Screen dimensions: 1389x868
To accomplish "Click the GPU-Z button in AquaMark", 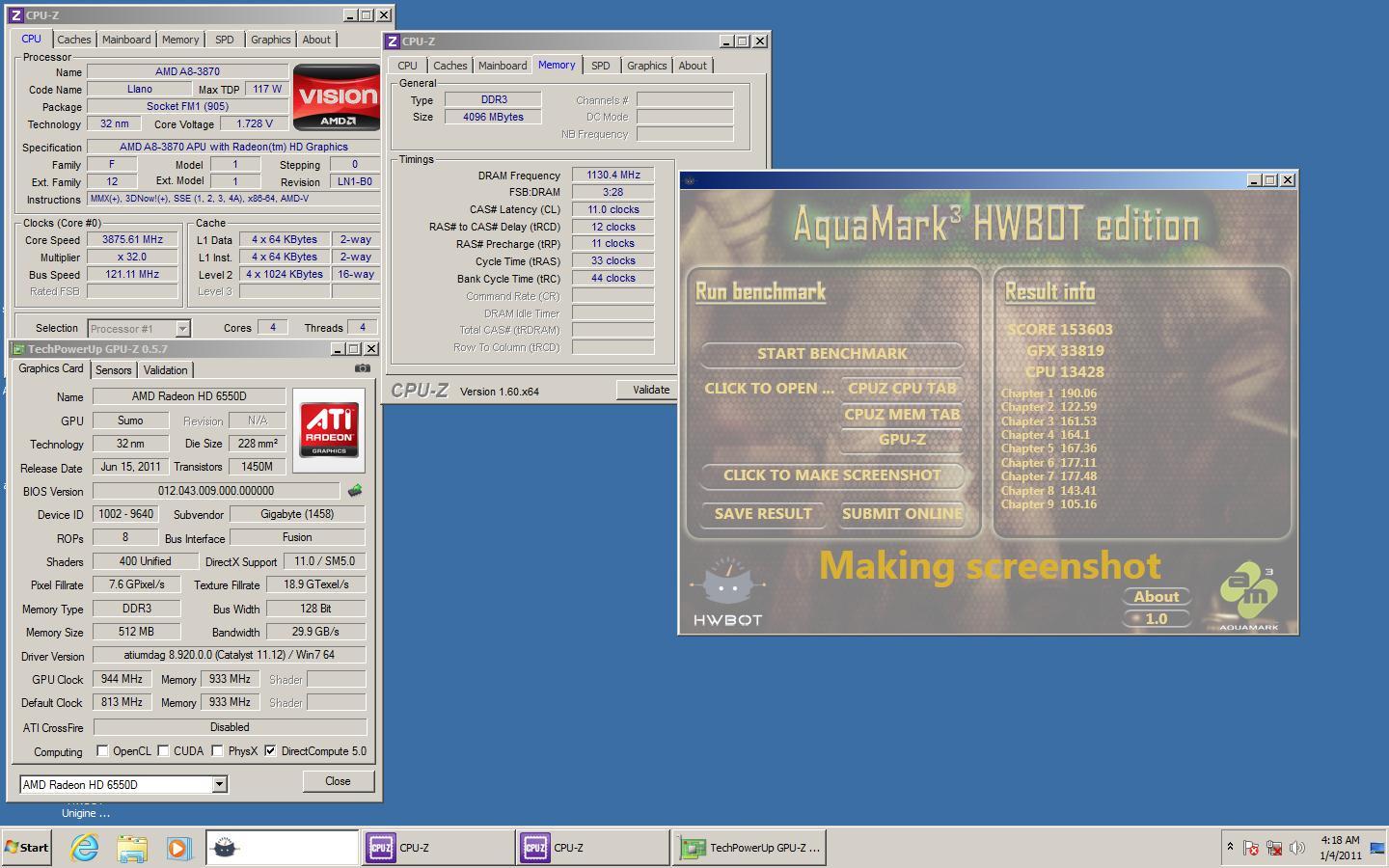I will click(x=902, y=440).
